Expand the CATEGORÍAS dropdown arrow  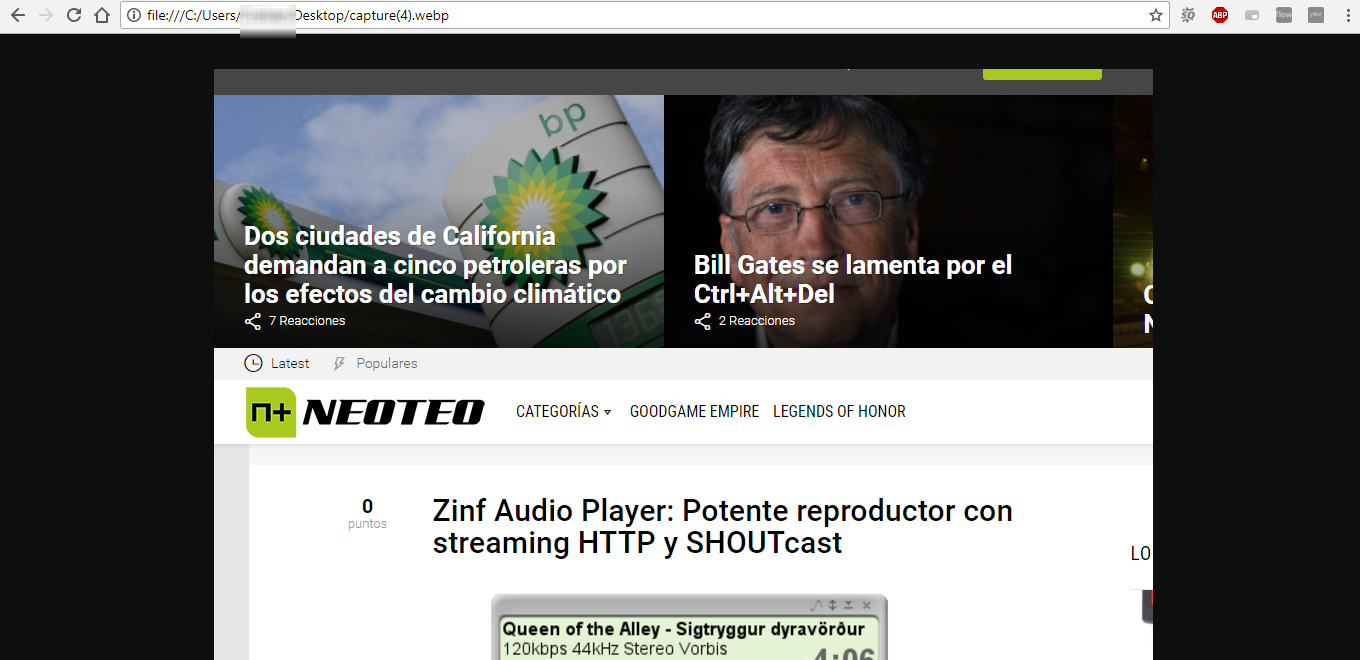607,412
